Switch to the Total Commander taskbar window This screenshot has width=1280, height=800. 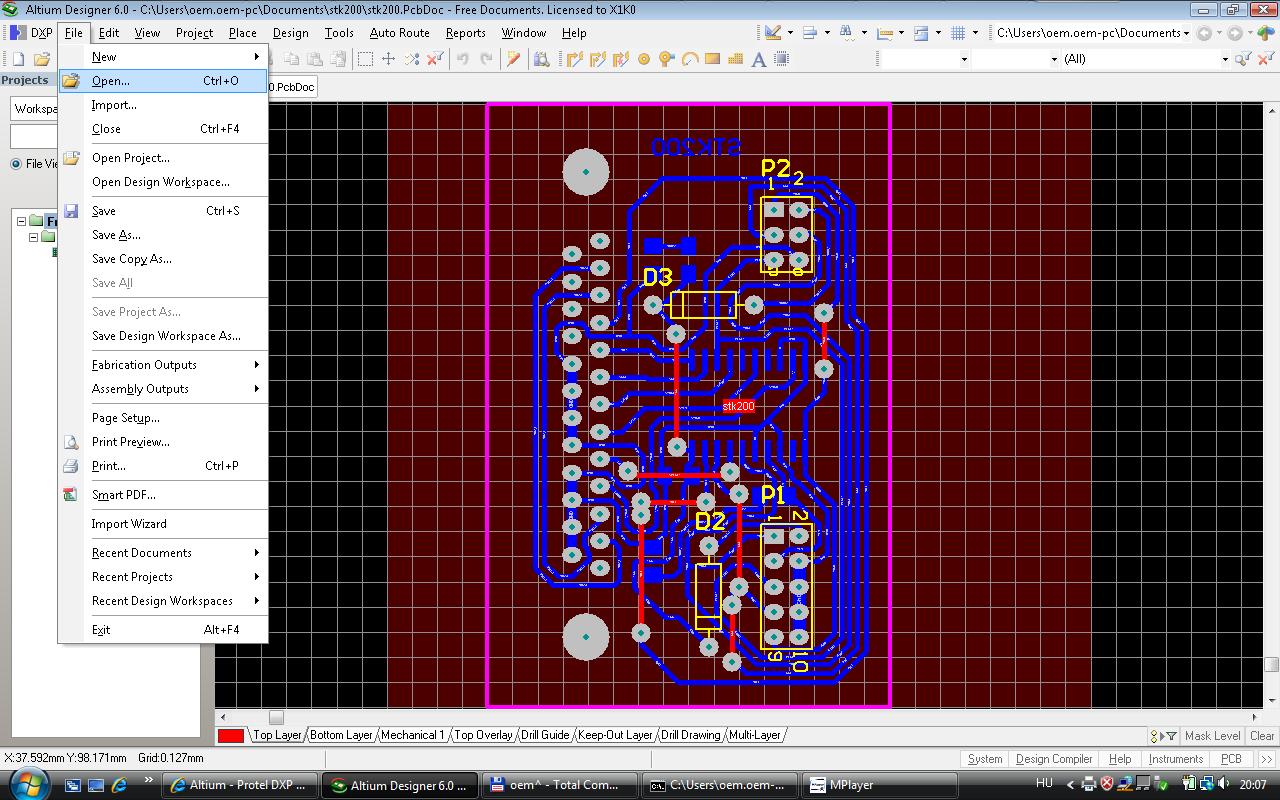click(x=560, y=785)
